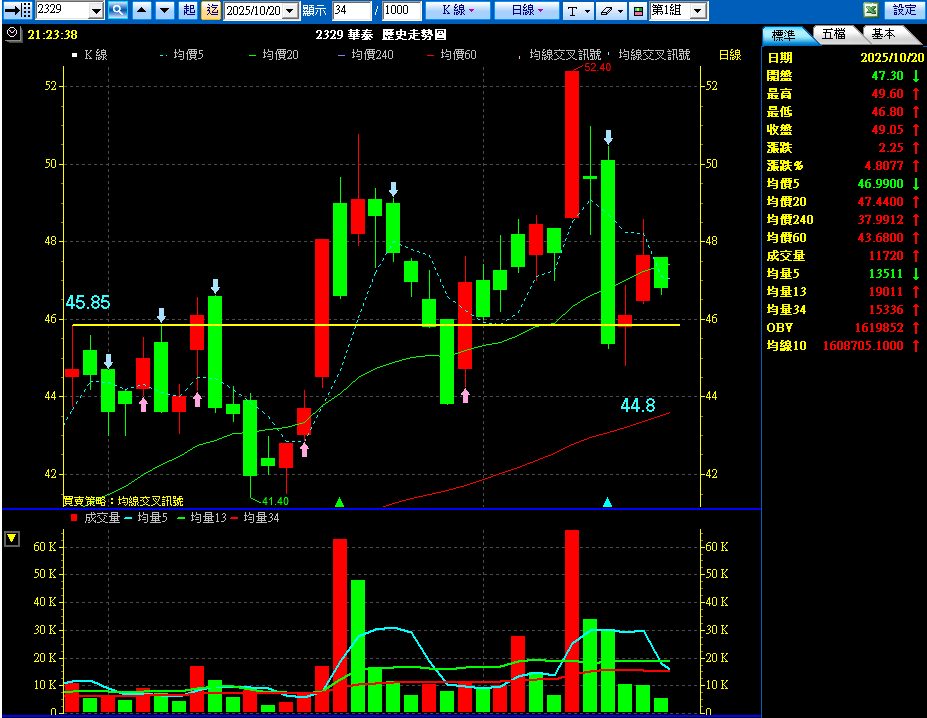Expand the text tool dropdown arrow
This screenshot has height=718, width=927.
(x=587, y=11)
